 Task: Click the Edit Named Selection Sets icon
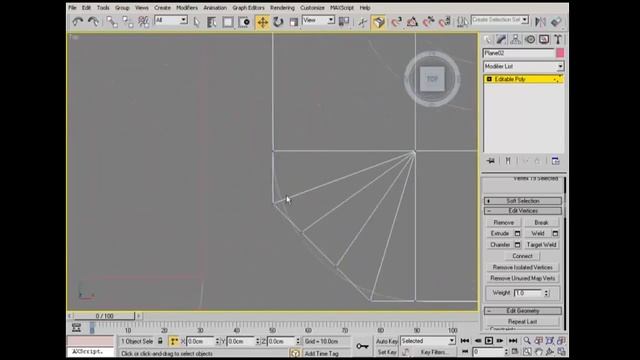[x=462, y=22]
